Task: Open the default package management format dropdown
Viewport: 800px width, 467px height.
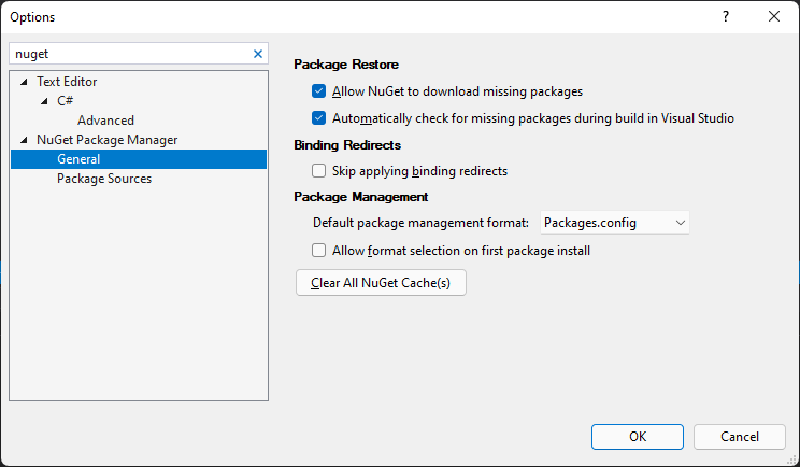Action: pos(615,223)
